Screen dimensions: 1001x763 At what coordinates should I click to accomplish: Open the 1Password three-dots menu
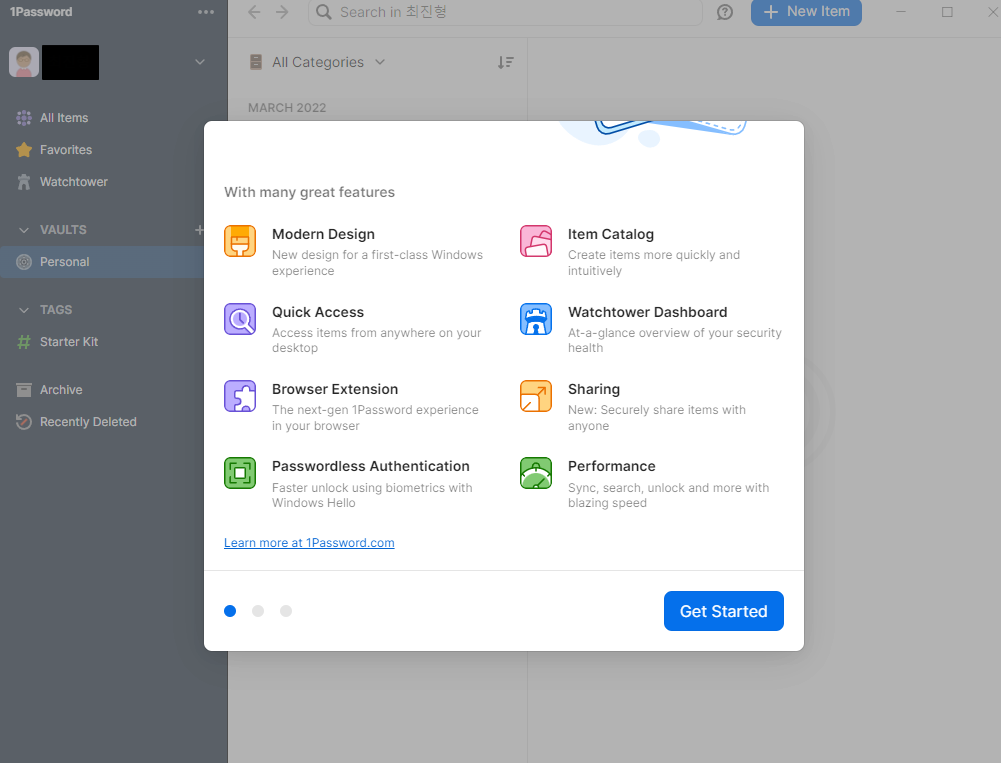click(206, 12)
